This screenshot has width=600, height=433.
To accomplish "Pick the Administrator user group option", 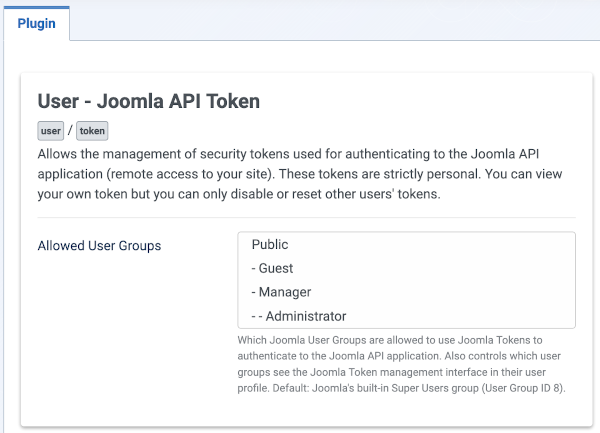I will (x=406, y=316).
